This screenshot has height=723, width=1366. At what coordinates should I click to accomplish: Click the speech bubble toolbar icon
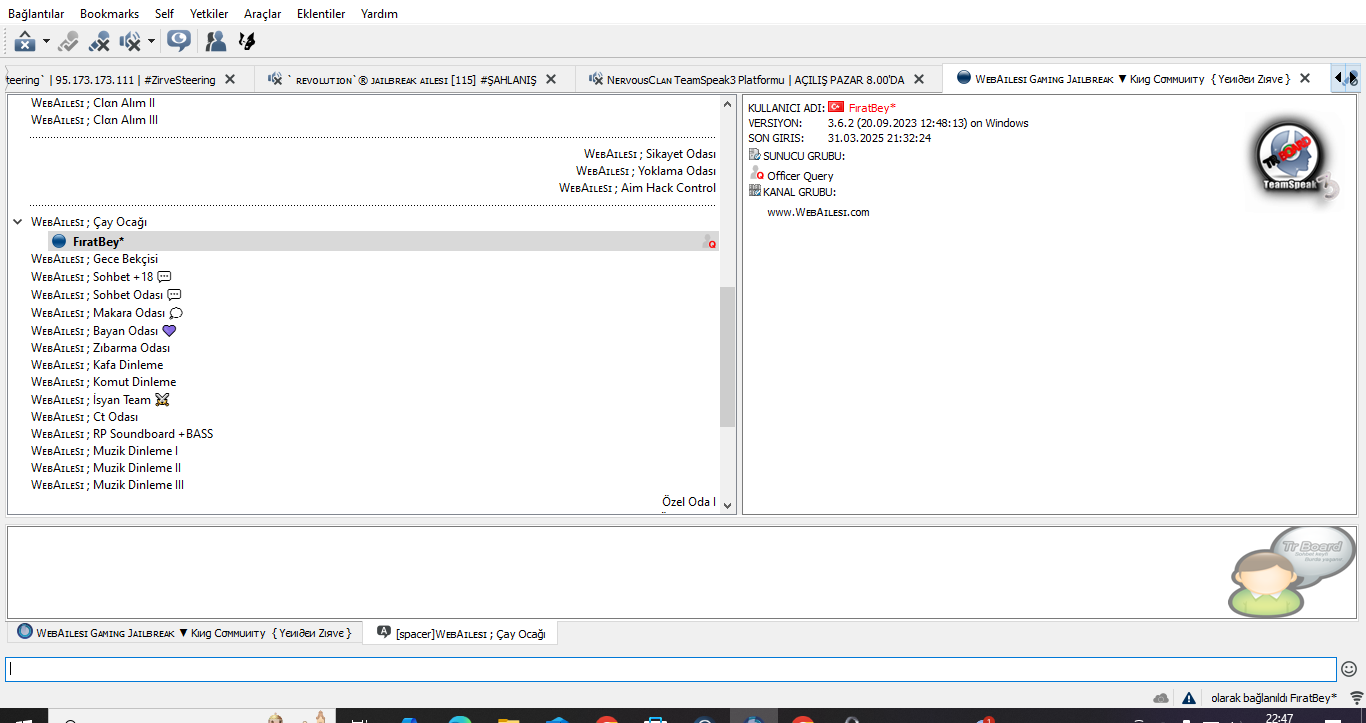pos(179,41)
